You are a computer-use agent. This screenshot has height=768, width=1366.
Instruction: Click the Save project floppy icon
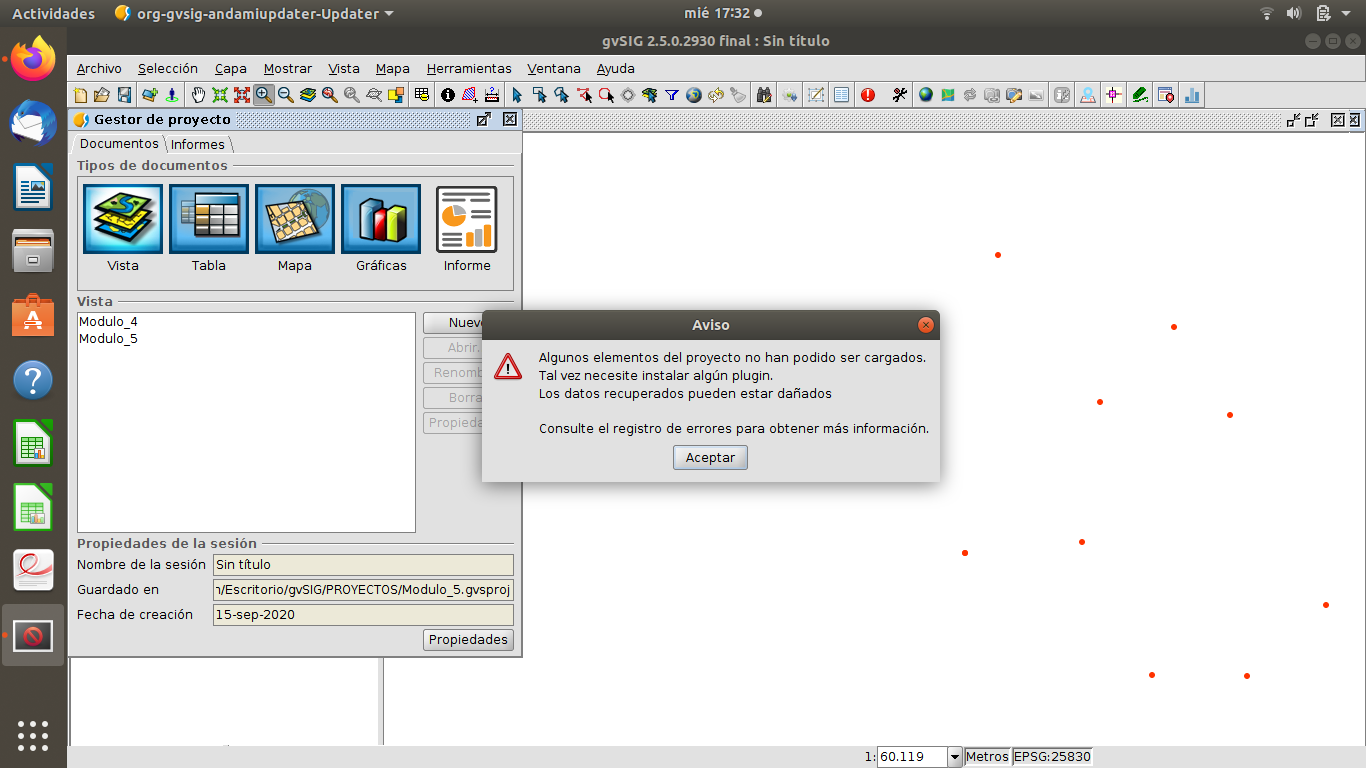(124, 95)
